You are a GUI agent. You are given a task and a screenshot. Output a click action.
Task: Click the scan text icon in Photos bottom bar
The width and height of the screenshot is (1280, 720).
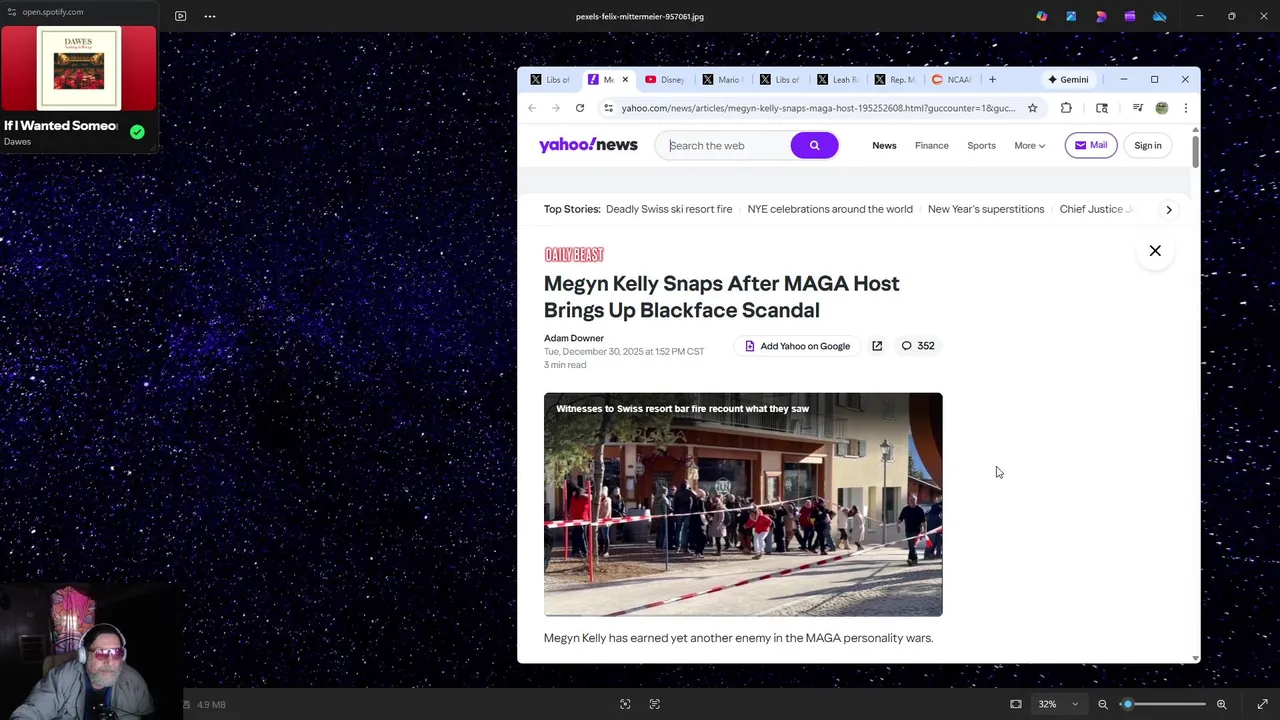[655, 704]
